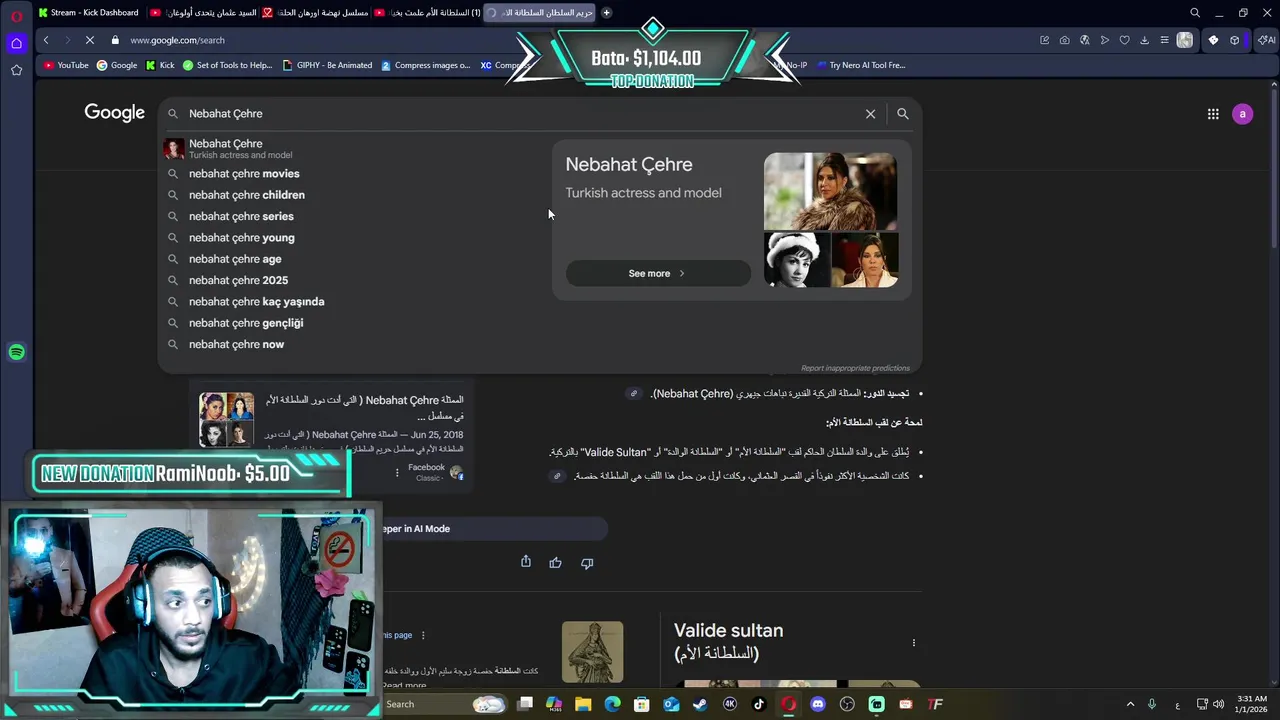Click the thumbs up feedback icon
Screen dimensions: 1280x720
pyautogui.click(x=555, y=563)
